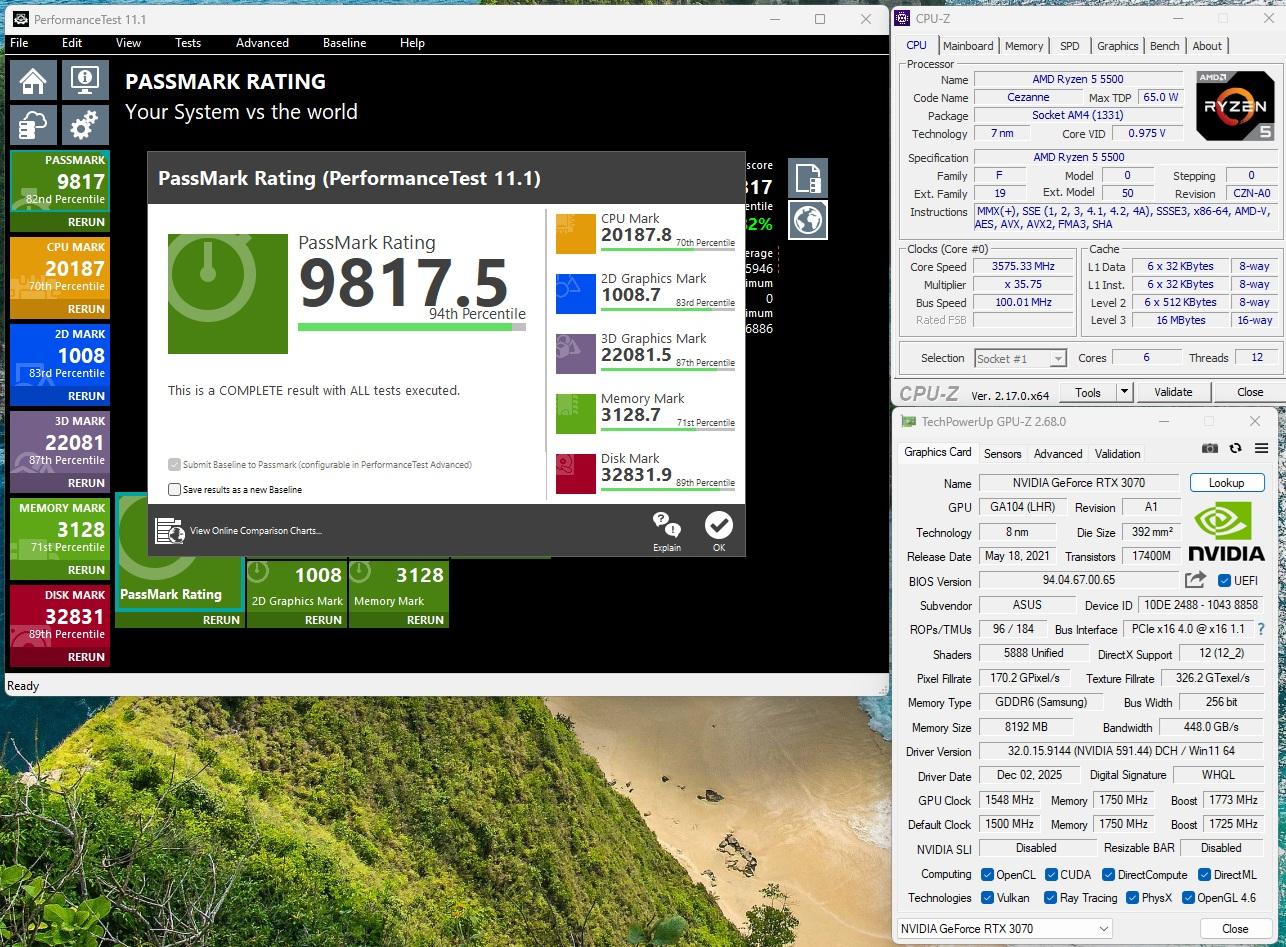This screenshot has width=1286, height=947.
Task: Click RERUN under the 3D MARK tile
Action: (86, 483)
